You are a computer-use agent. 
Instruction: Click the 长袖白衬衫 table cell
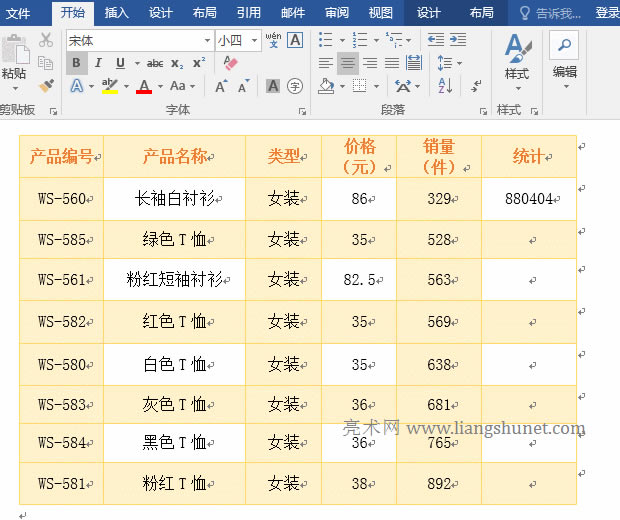174,199
